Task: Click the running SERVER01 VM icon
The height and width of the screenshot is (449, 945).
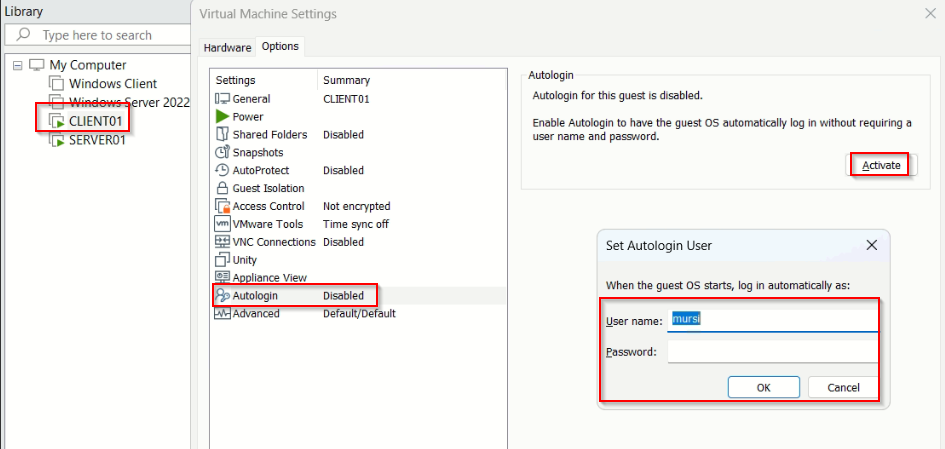Action: [x=57, y=140]
